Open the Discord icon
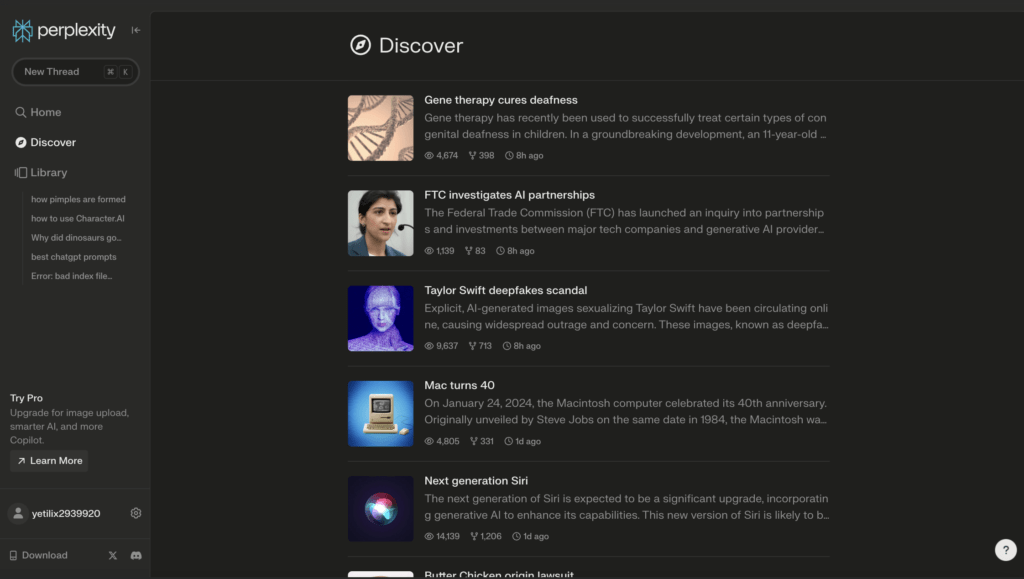 coord(136,555)
